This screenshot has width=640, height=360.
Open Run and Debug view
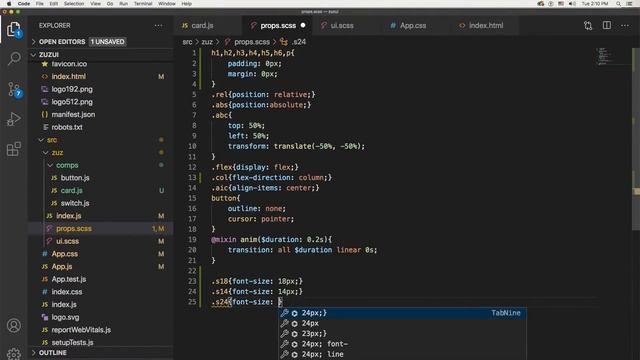point(14,119)
